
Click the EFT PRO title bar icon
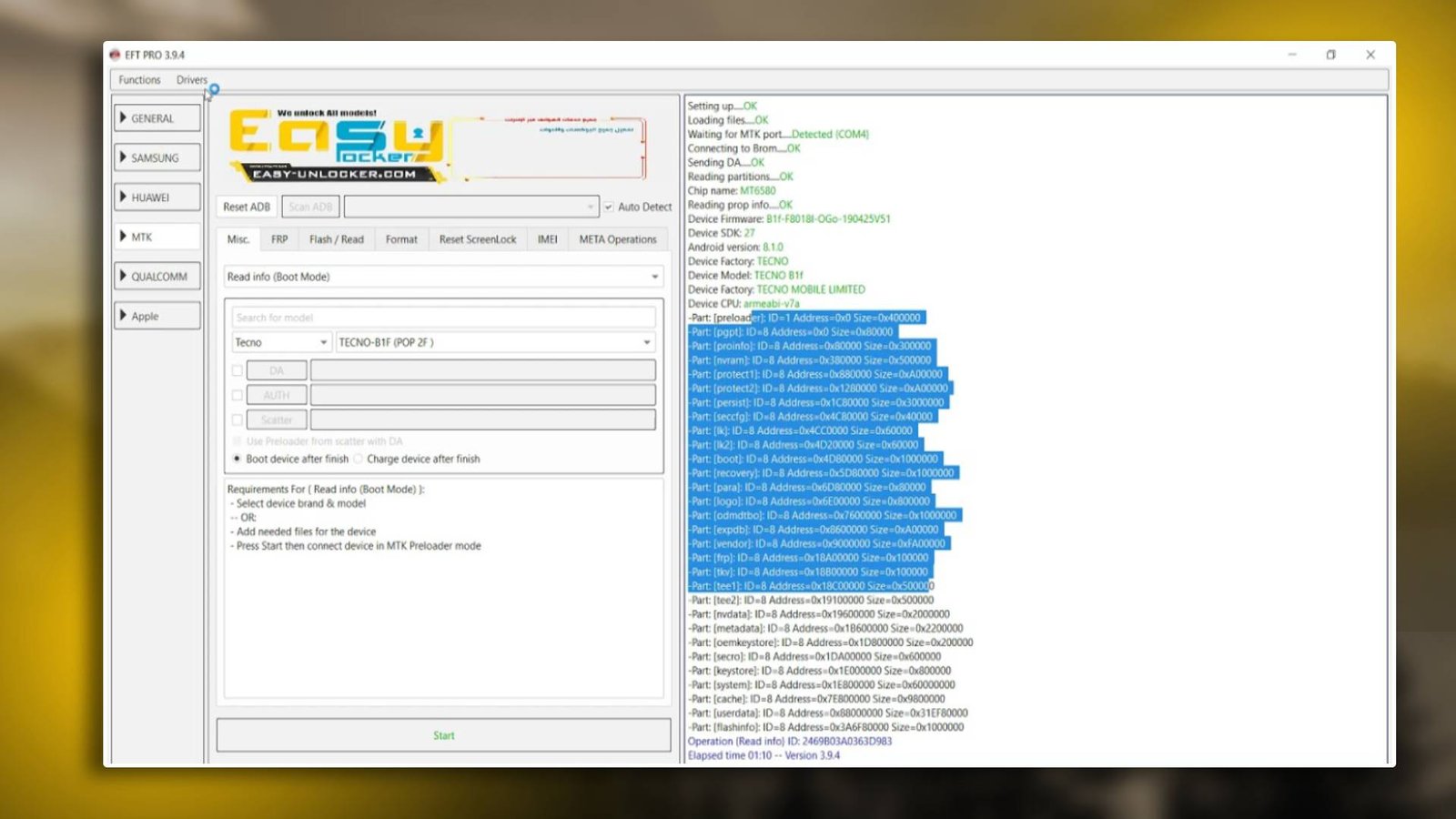click(x=115, y=55)
